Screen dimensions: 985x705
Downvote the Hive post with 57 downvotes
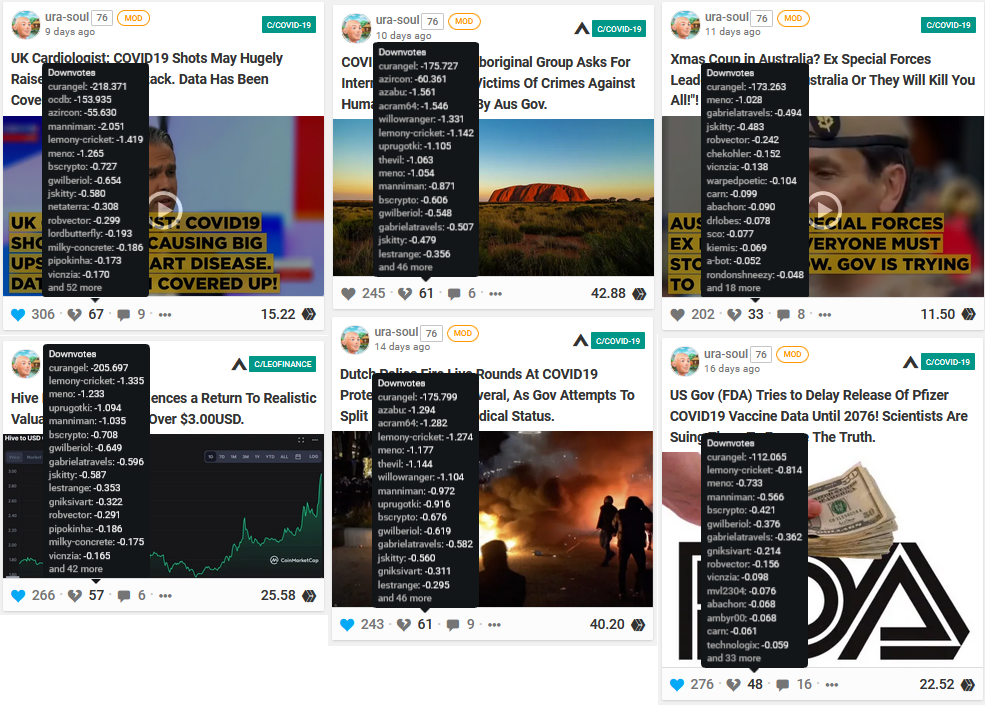point(75,596)
